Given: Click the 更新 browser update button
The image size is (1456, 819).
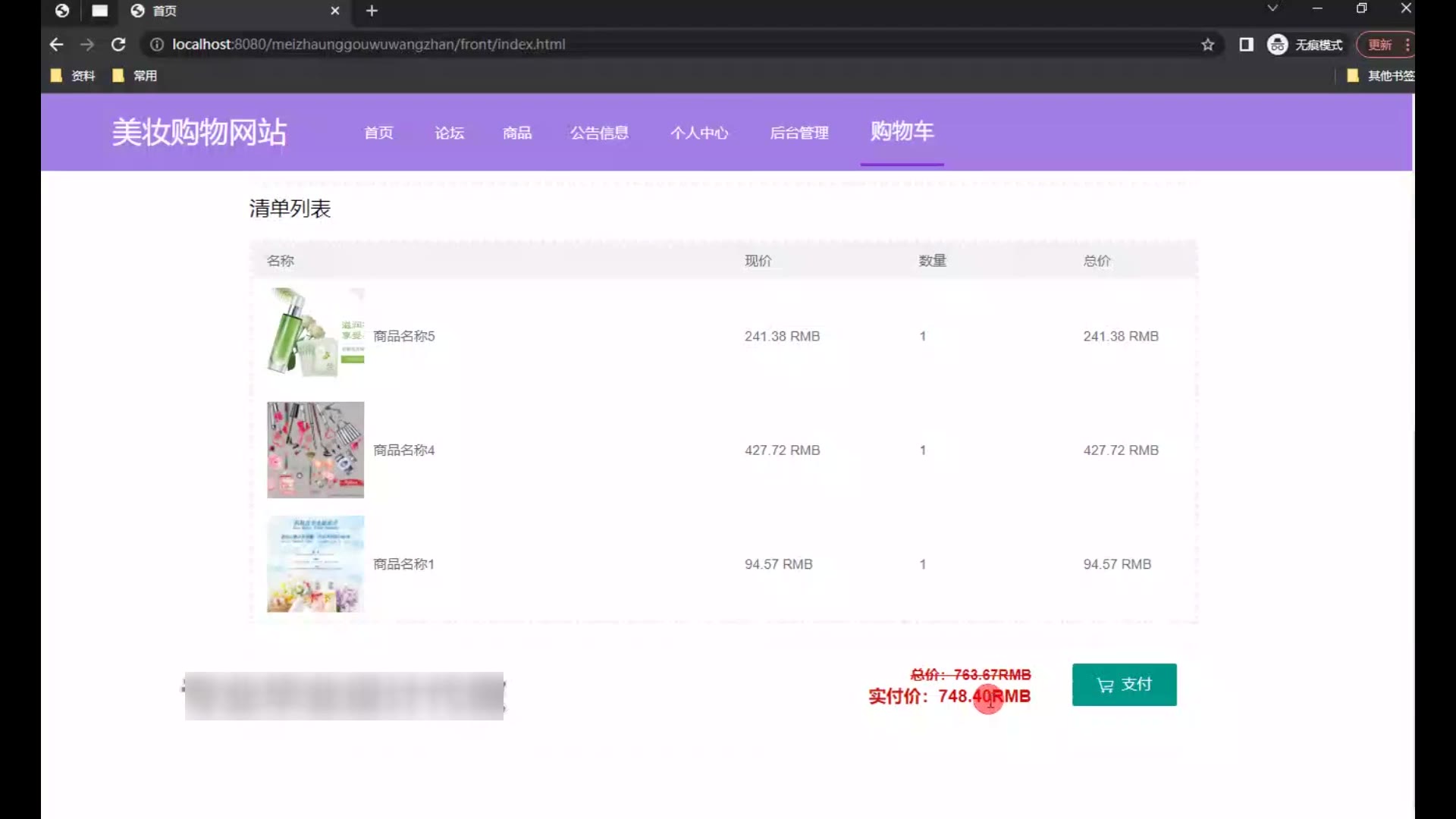Looking at the screenshot, I should [x=1379, y=45].
